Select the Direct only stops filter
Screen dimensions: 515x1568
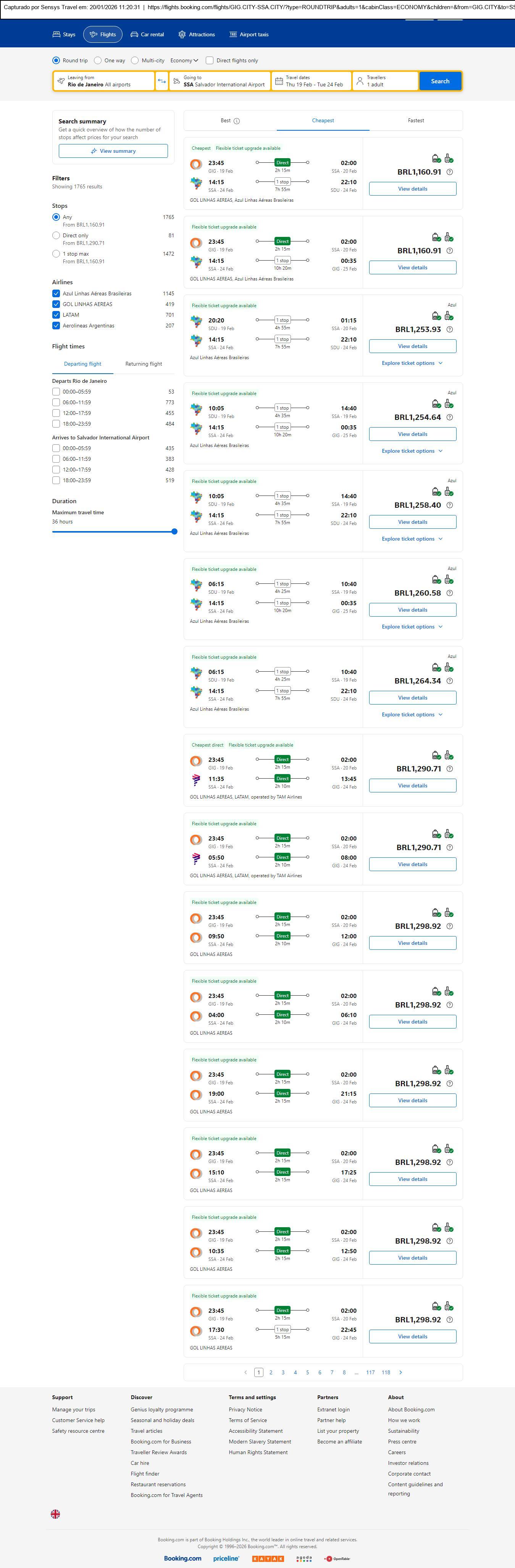pyautogui.click(x=56, y=236)
